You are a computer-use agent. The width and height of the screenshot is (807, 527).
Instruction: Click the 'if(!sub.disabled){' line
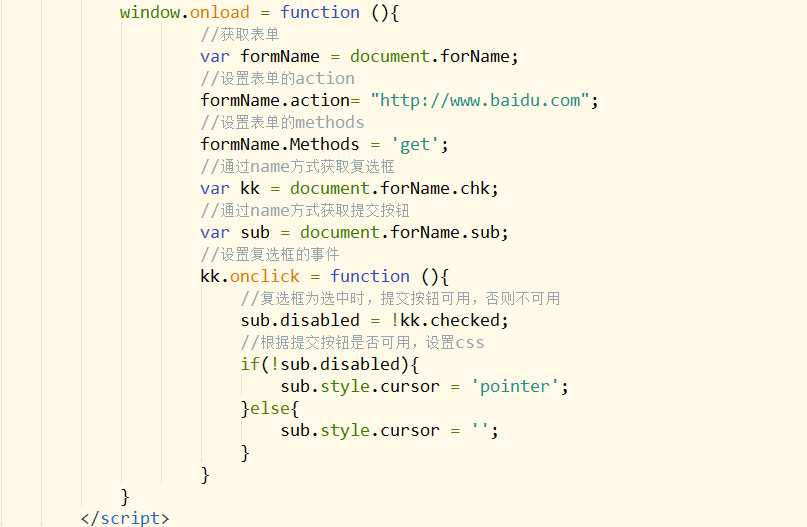pyautogui.click(x=330, y=364)
